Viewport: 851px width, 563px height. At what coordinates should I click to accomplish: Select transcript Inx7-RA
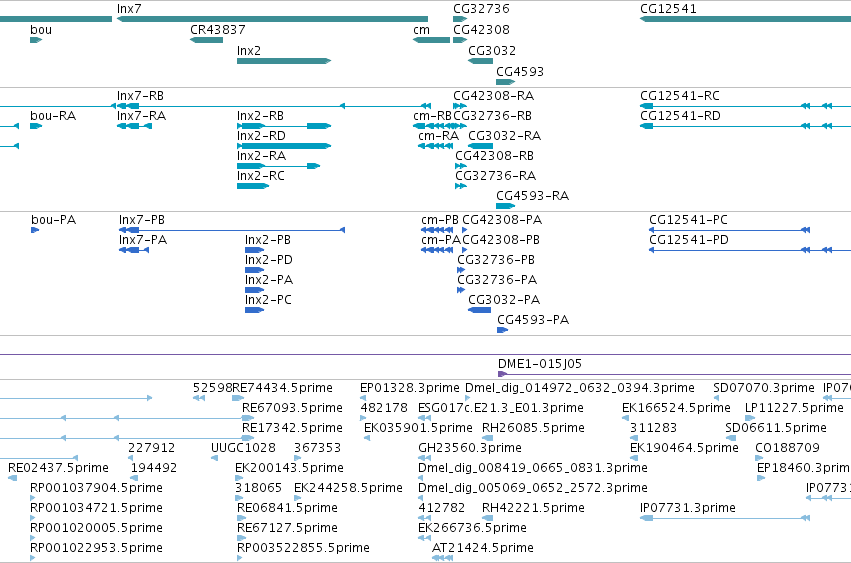pos(141,116)
